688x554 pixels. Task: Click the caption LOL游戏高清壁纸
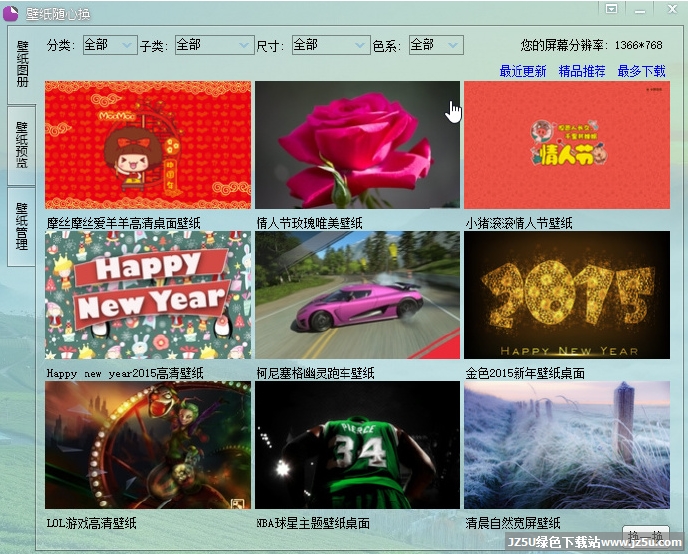point(91,523)
